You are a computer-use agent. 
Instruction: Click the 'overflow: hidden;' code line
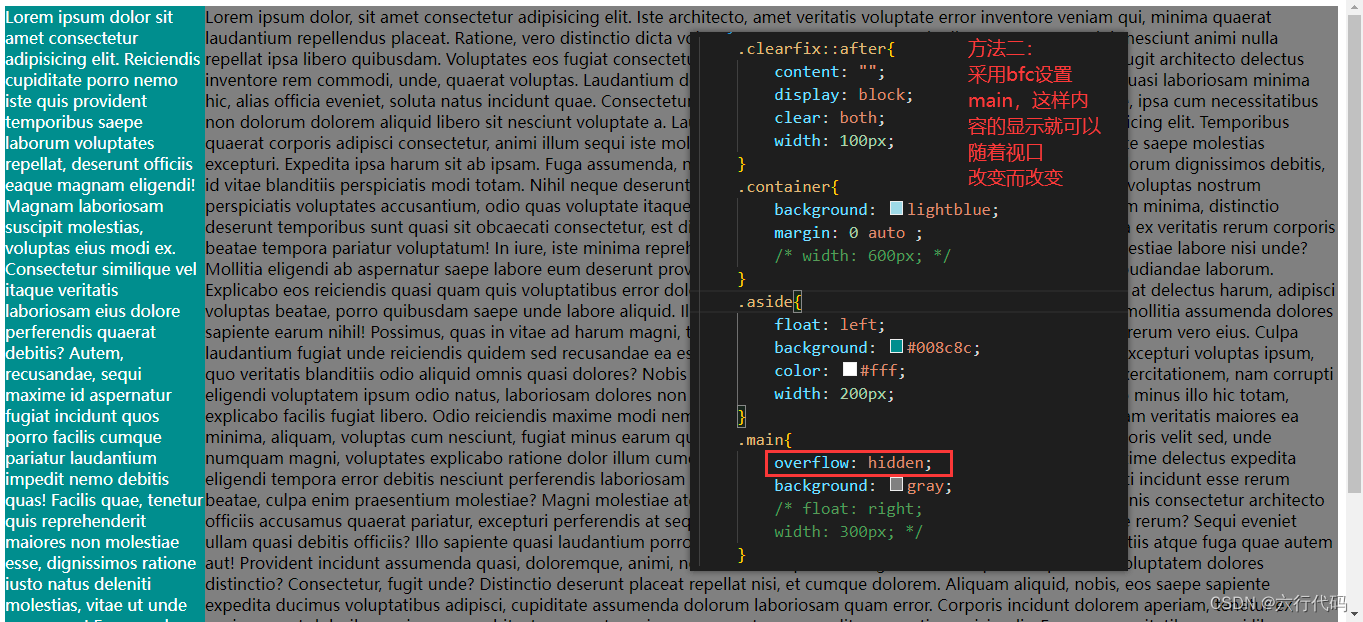tap(853, 463)
